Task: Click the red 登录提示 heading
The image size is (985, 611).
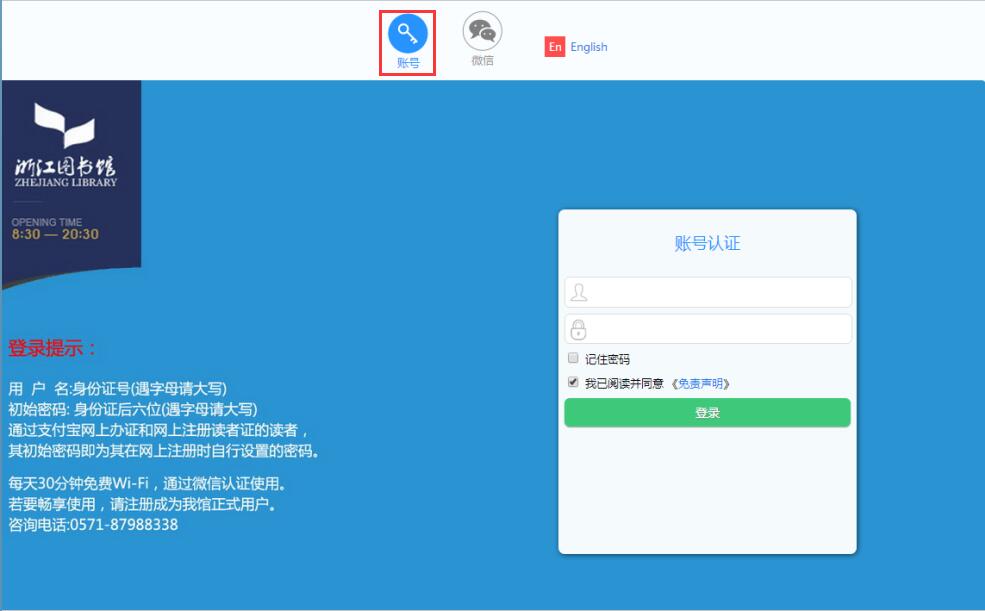Action: tap(54, 349)
